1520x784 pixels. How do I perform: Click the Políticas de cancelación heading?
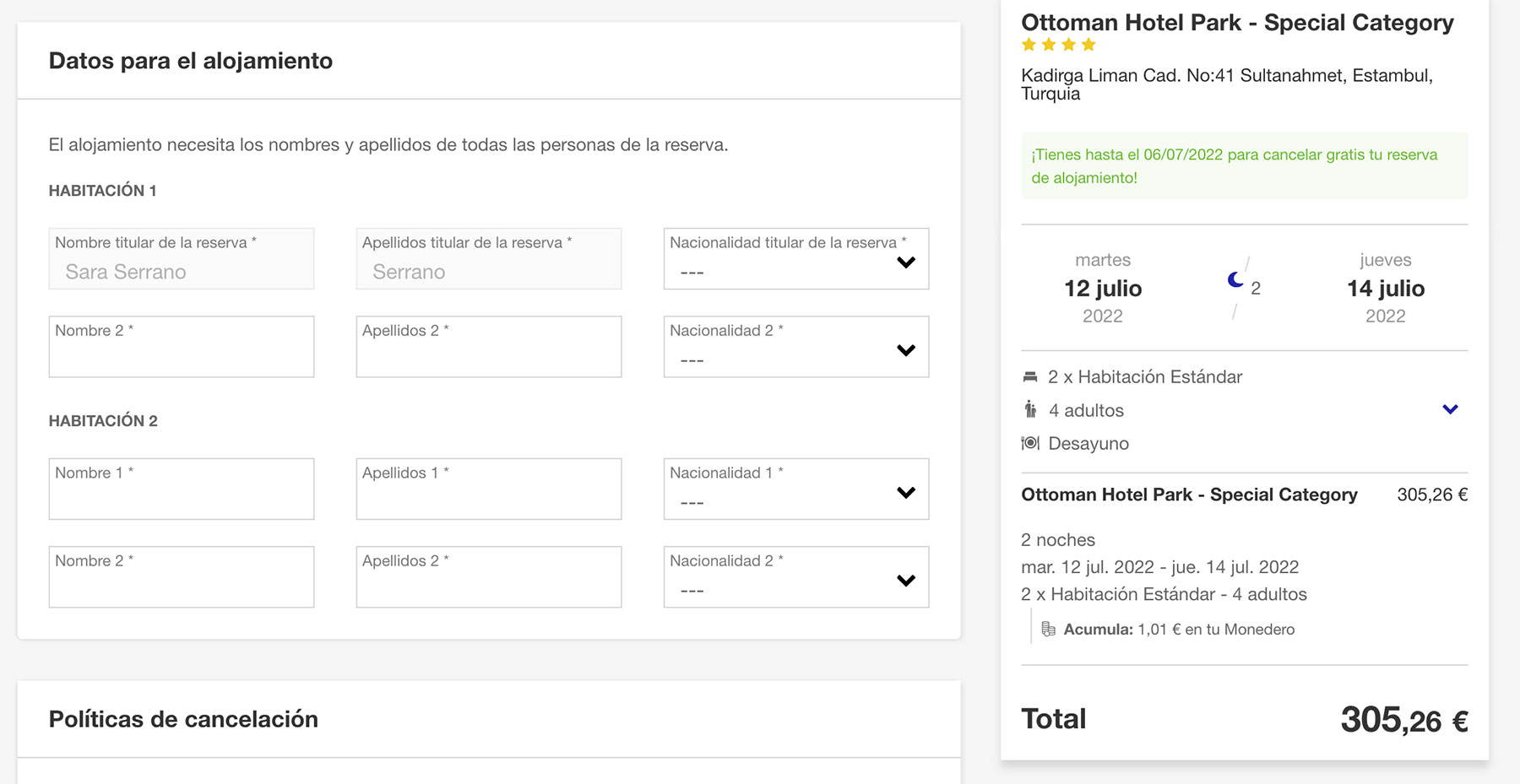coord(183,719)
